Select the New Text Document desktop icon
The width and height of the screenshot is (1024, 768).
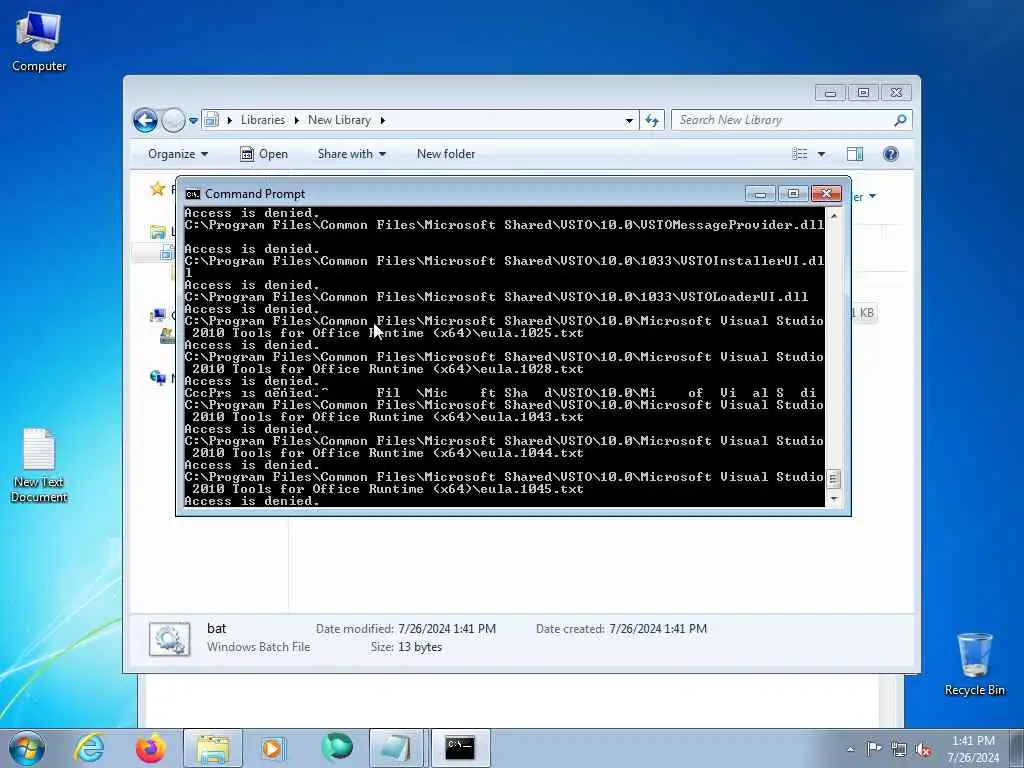39,465
